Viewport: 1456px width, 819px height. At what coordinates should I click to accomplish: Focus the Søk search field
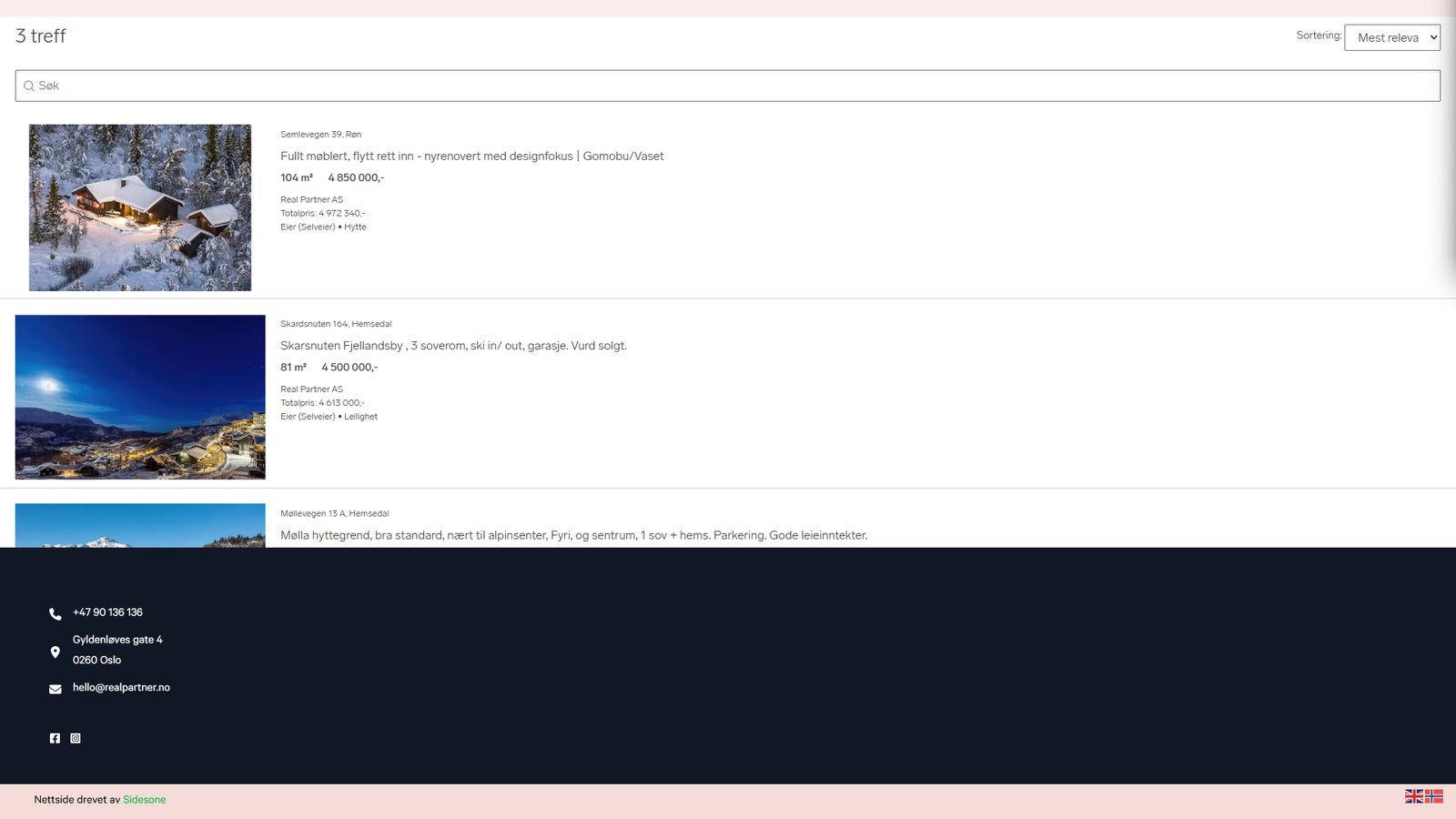click(x=728, y=86)
